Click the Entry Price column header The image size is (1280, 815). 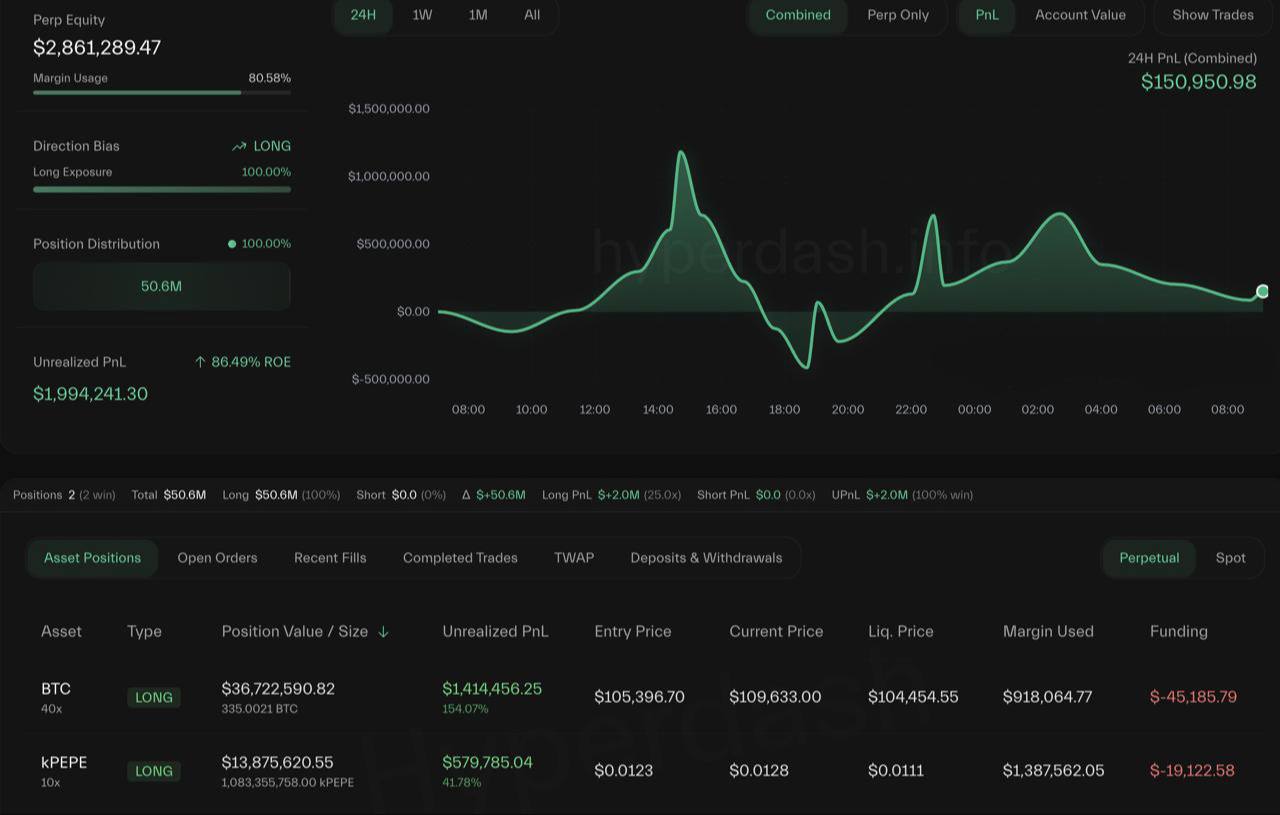(633, 632)
